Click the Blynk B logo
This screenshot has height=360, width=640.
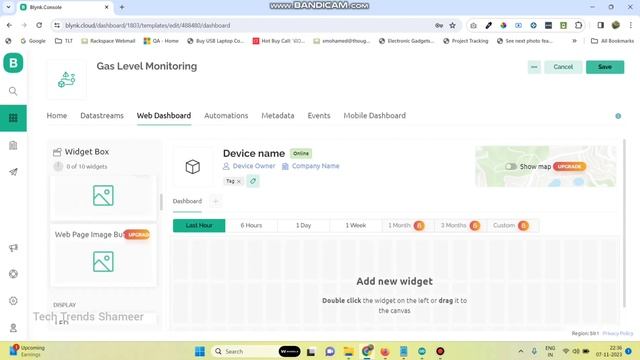tap(13, 63)
